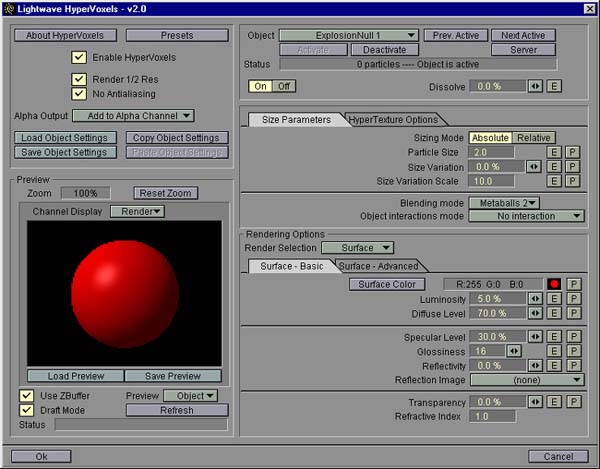
Task: Click Luminosity slider arrows button
Action: coord(535,299)
